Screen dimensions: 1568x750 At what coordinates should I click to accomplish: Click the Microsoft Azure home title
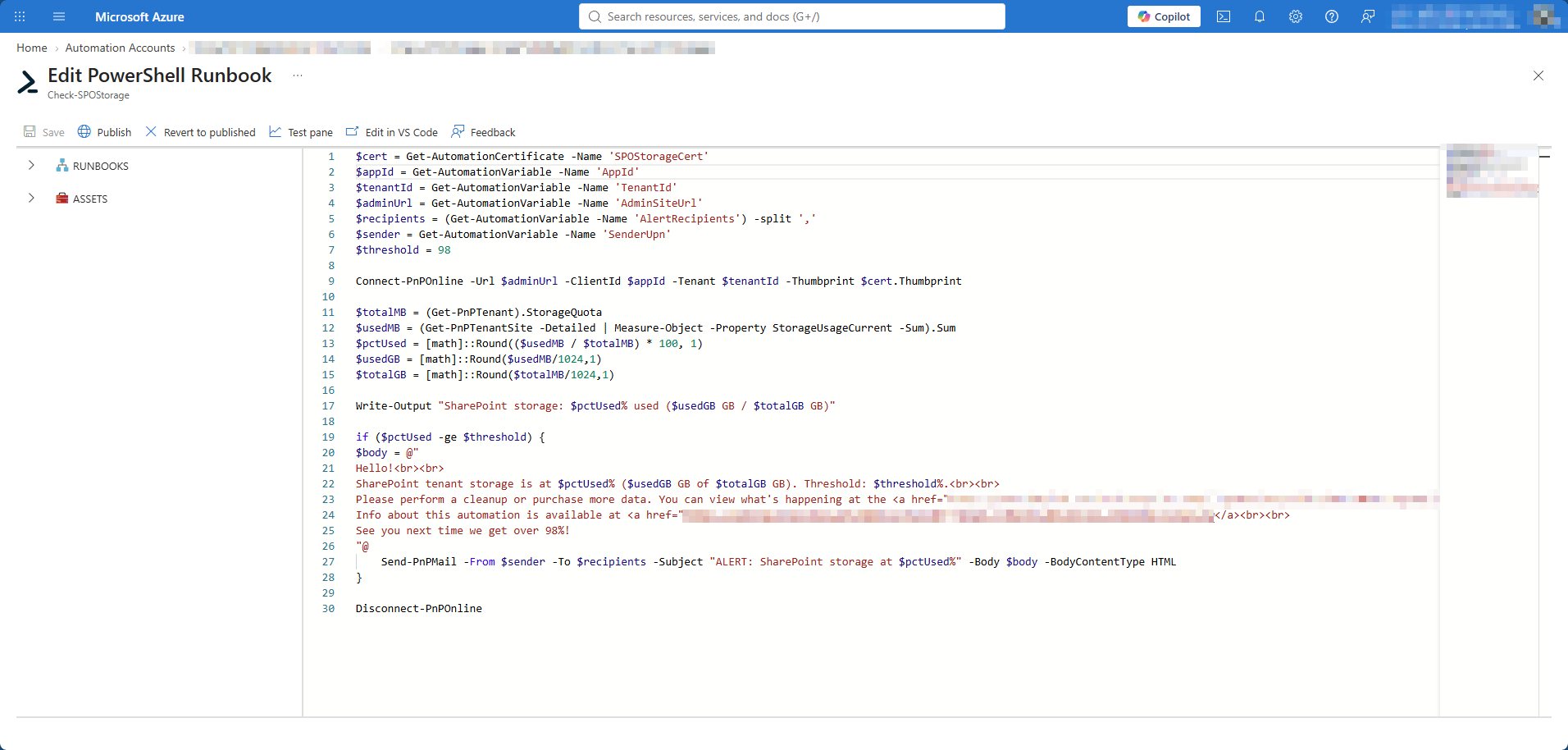pos(139,16)
